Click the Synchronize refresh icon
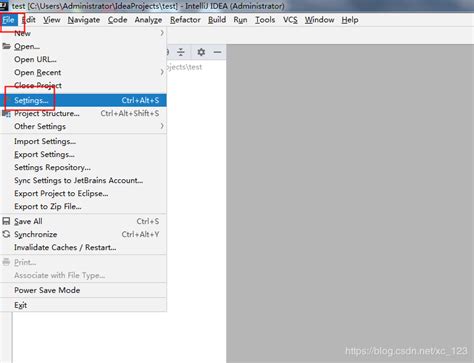Viewport: 474px width, 363px height. point(6,234)
